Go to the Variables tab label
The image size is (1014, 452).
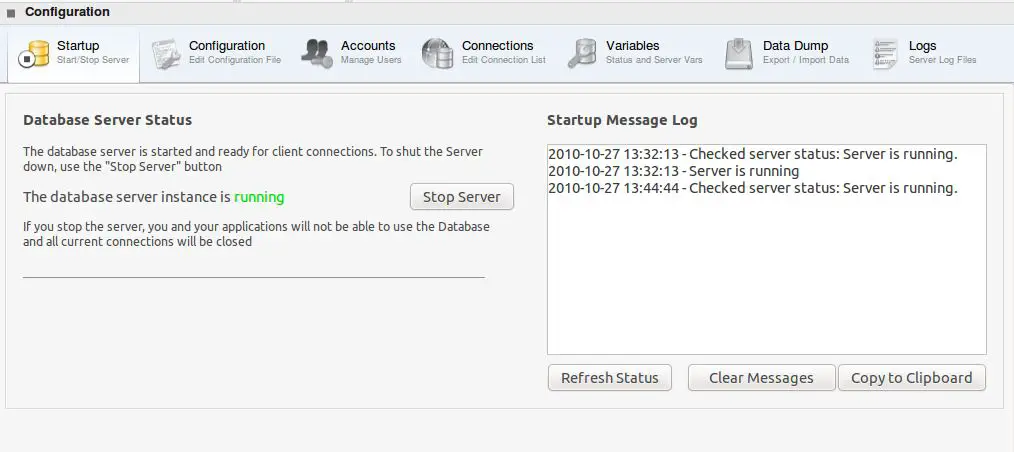632,46
